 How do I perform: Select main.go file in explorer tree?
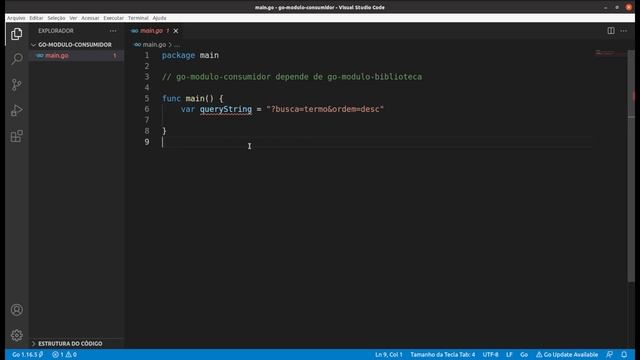coord(76,56)
